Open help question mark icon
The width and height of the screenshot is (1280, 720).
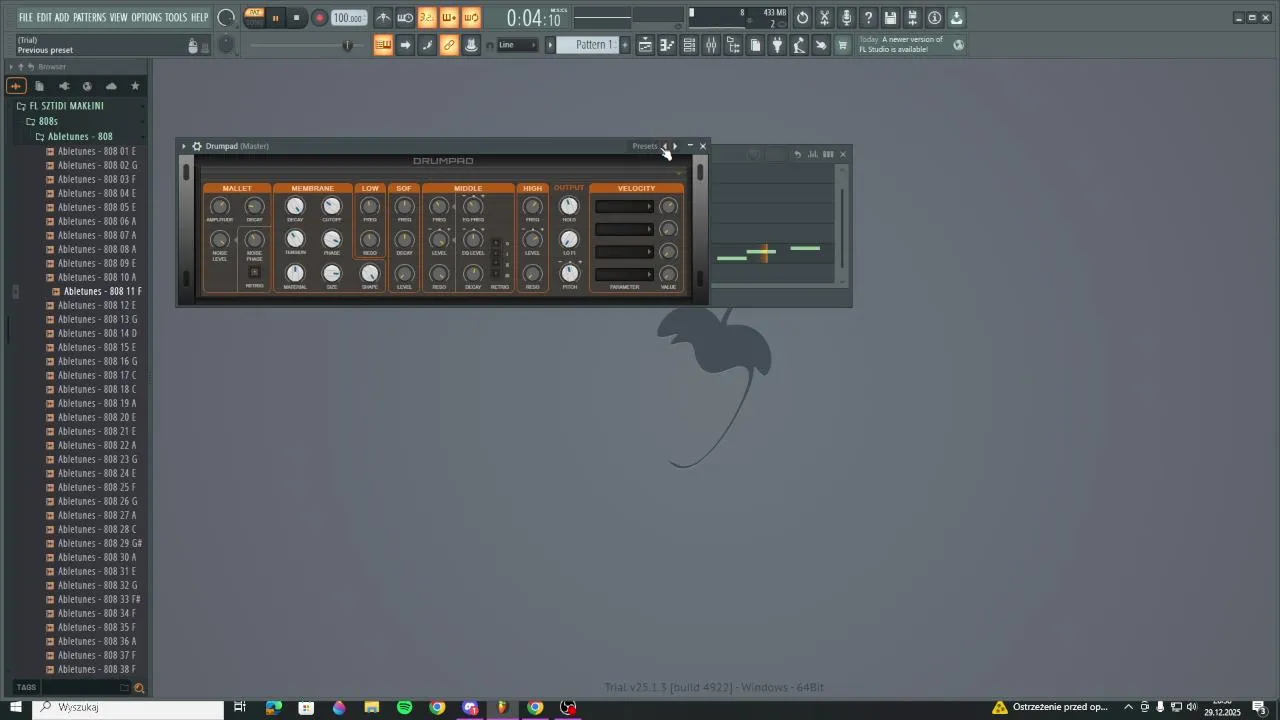click(x=868, y=18)
